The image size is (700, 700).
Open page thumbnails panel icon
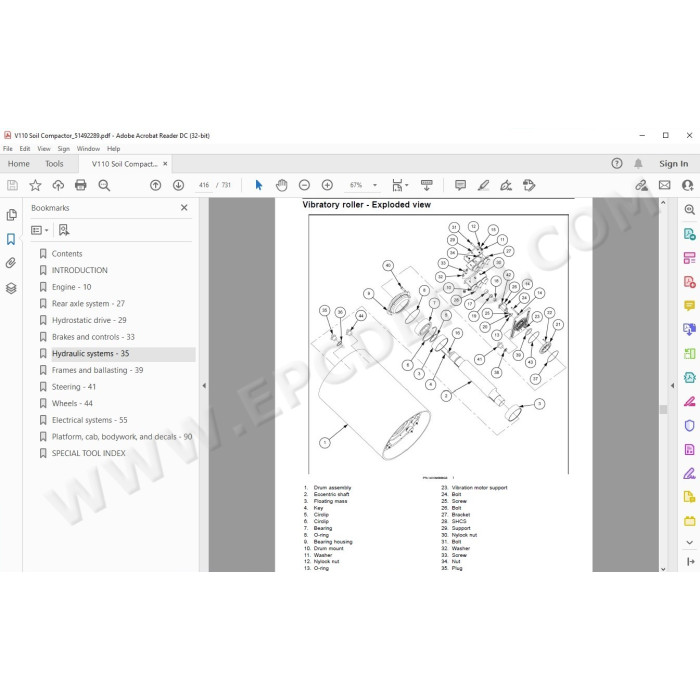point(12,215)
